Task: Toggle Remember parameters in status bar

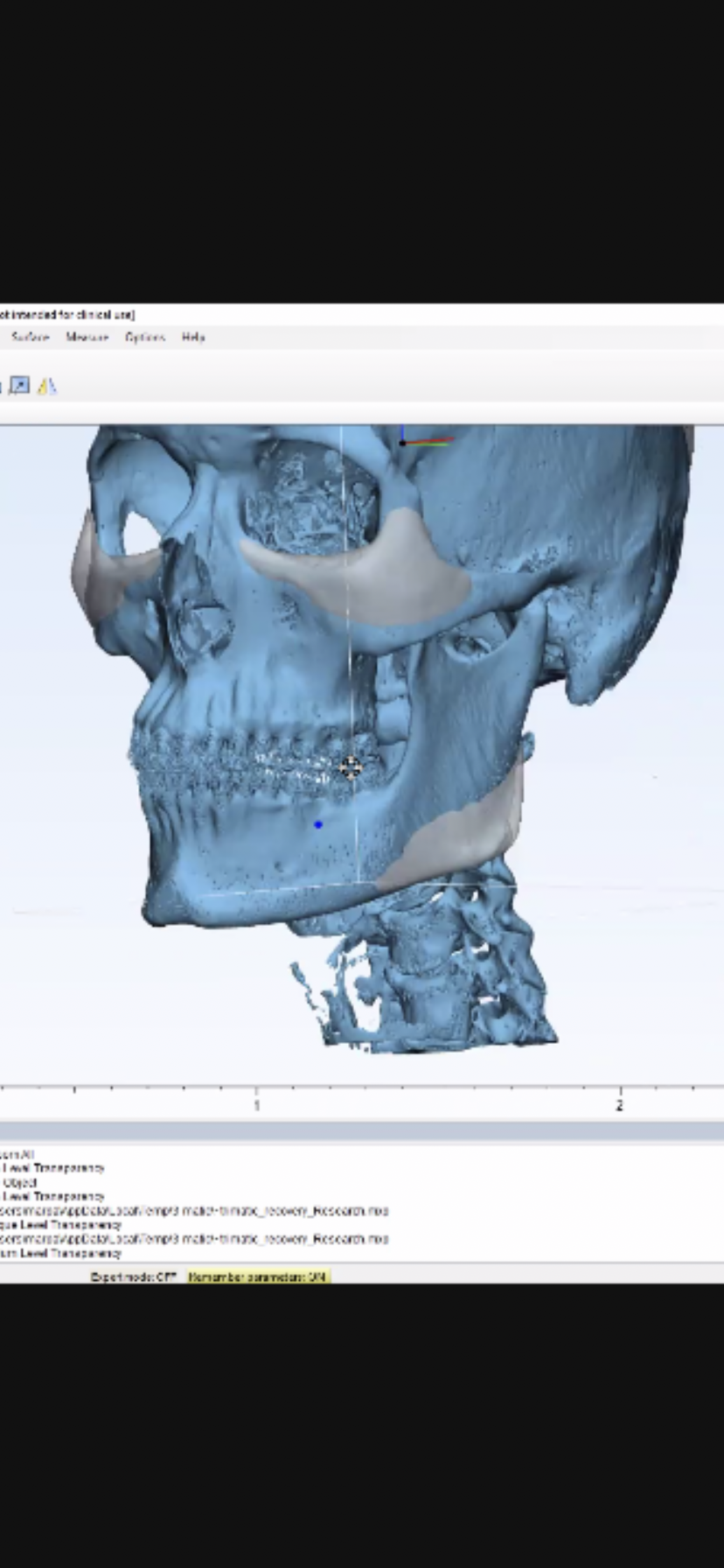Action: pos(258,1277)
